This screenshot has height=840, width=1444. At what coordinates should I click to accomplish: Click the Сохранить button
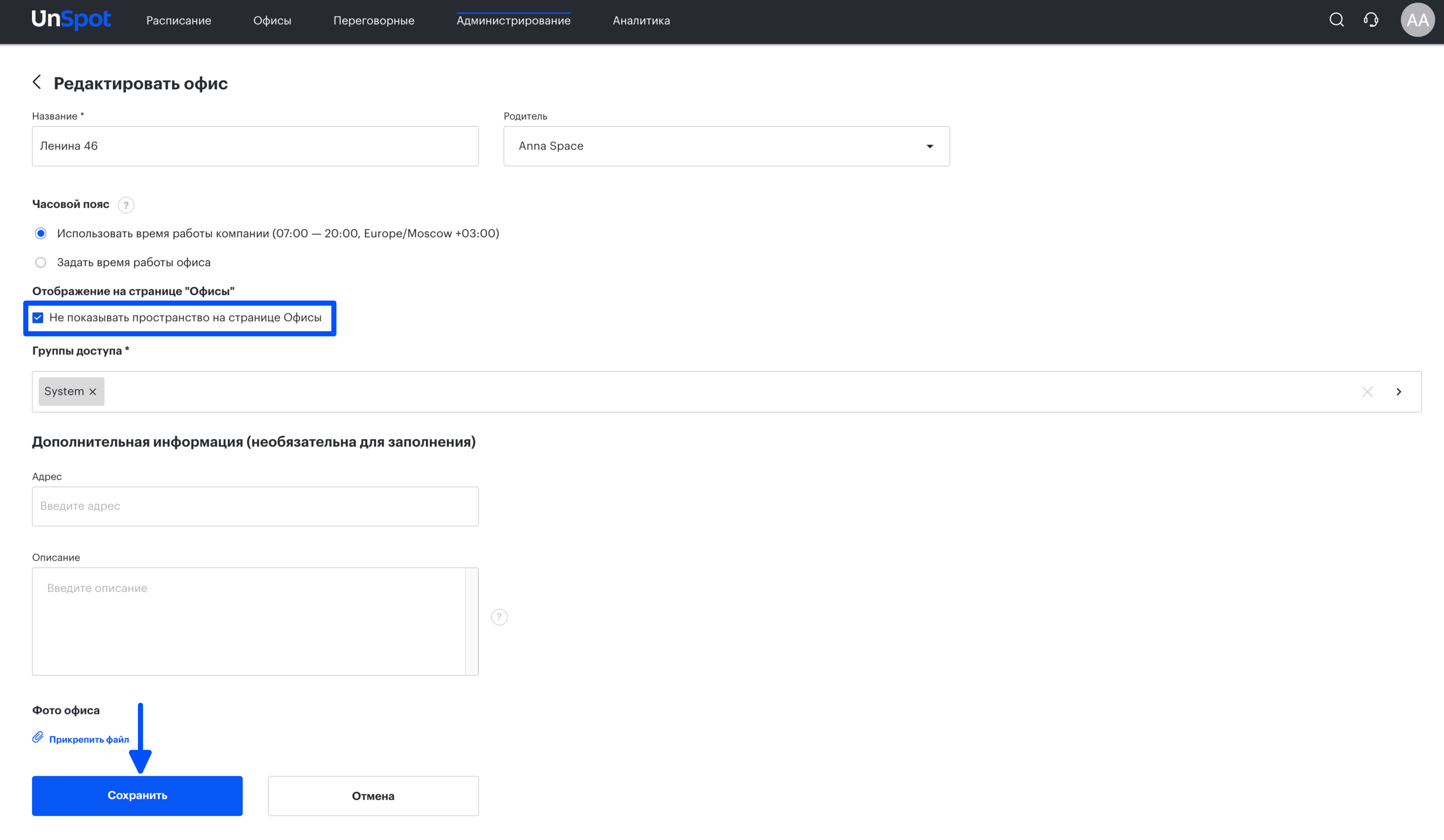coord(138,795)
